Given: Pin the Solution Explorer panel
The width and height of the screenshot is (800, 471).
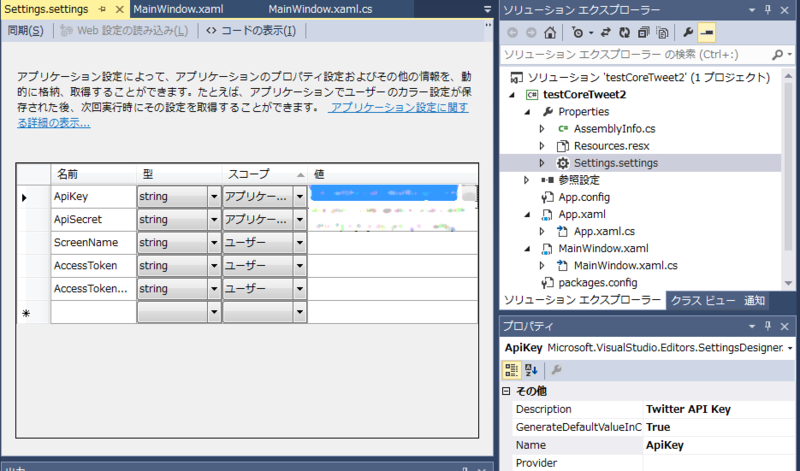Looking at the screenshot, I should [x=768, y=10].
